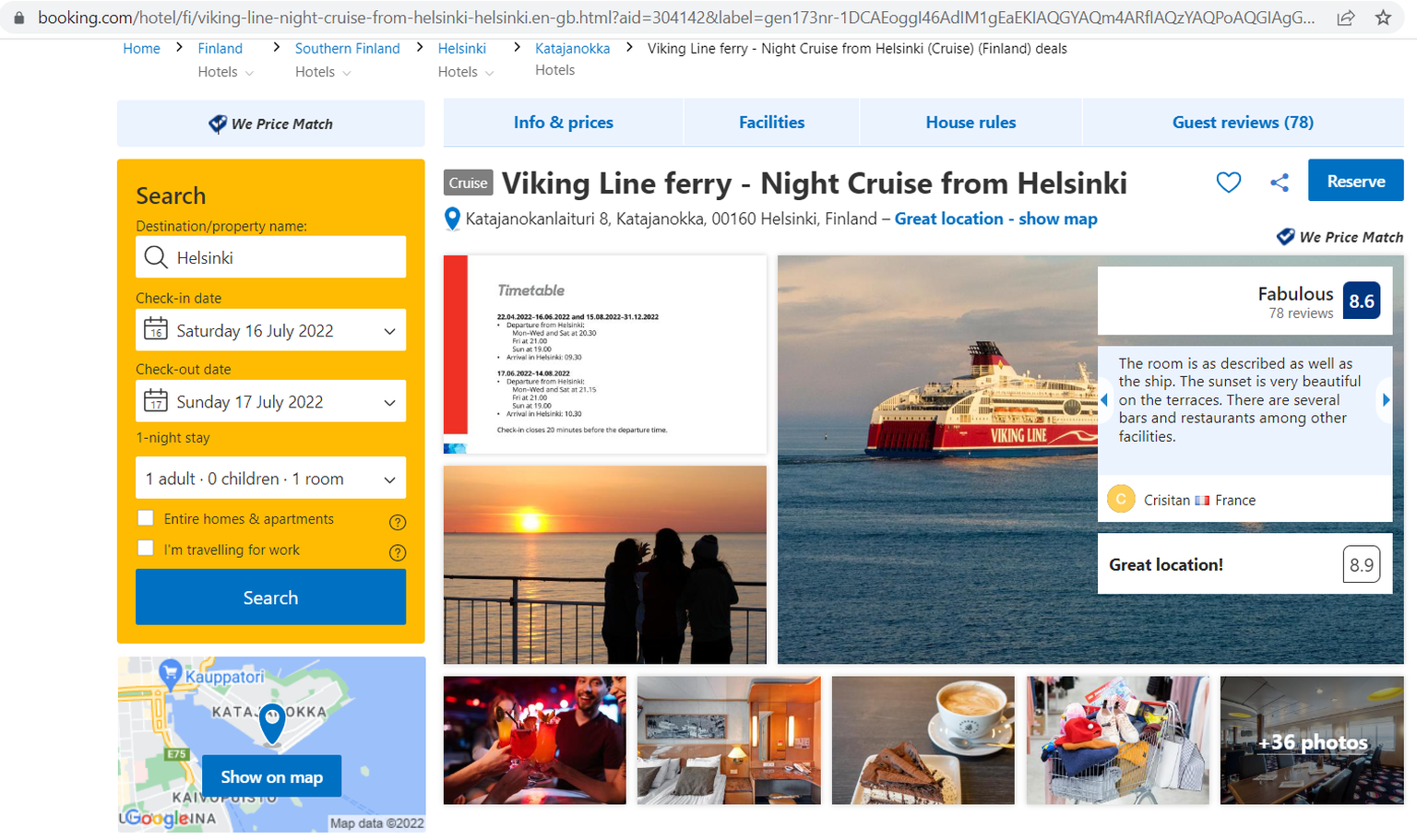Open coffee and cake photo thumbnail
1417x840 pixels.
click(x=923, y=740)
